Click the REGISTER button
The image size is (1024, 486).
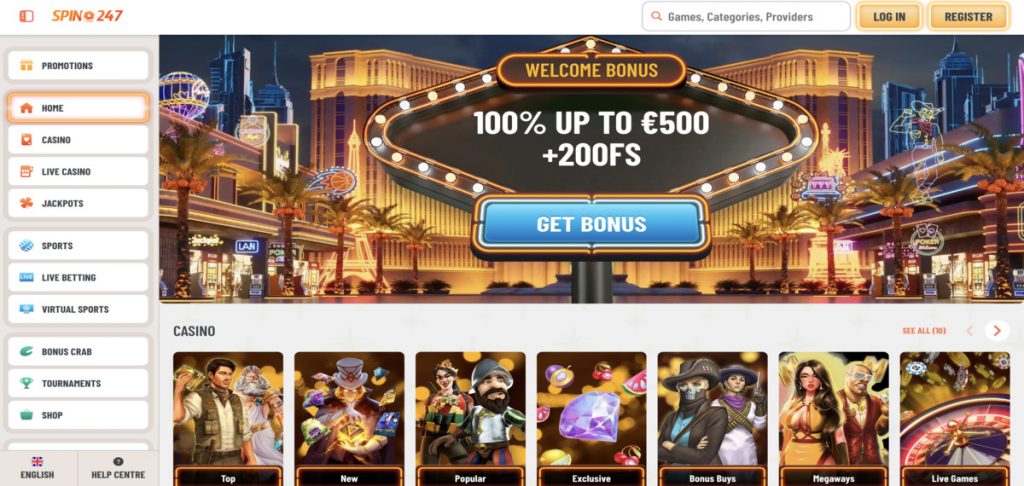(x=968, y=16)
